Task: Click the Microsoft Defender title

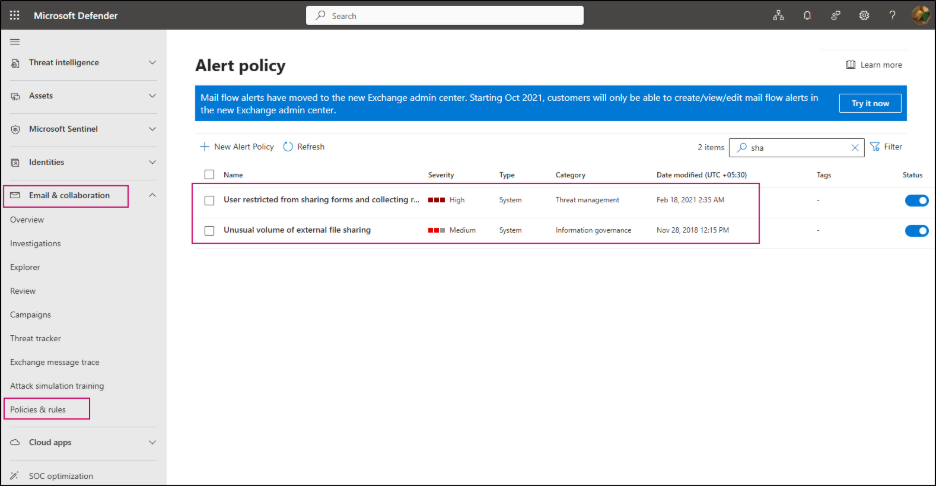Action: click(75, 16)
